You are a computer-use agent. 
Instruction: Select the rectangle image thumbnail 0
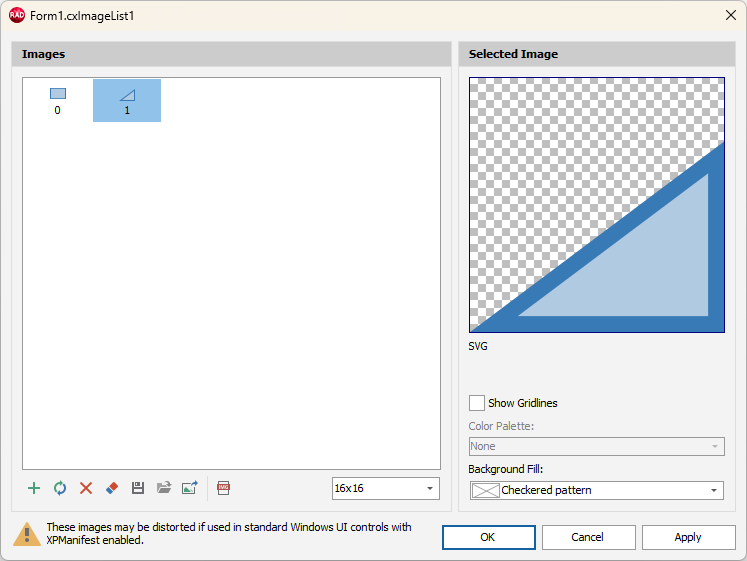[x=58, y=100]
